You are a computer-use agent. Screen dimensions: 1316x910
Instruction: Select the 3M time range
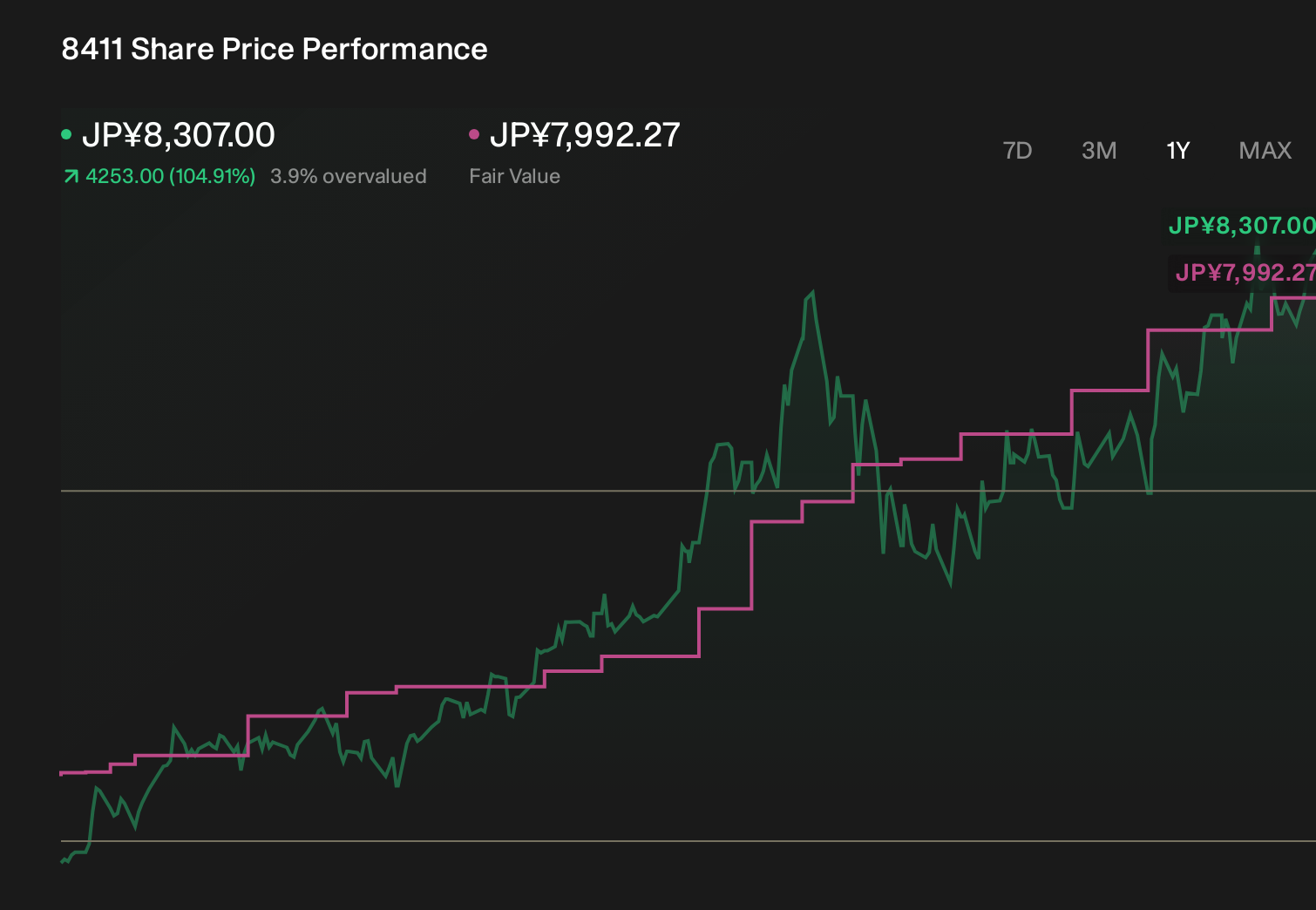tap(1099, 151)
